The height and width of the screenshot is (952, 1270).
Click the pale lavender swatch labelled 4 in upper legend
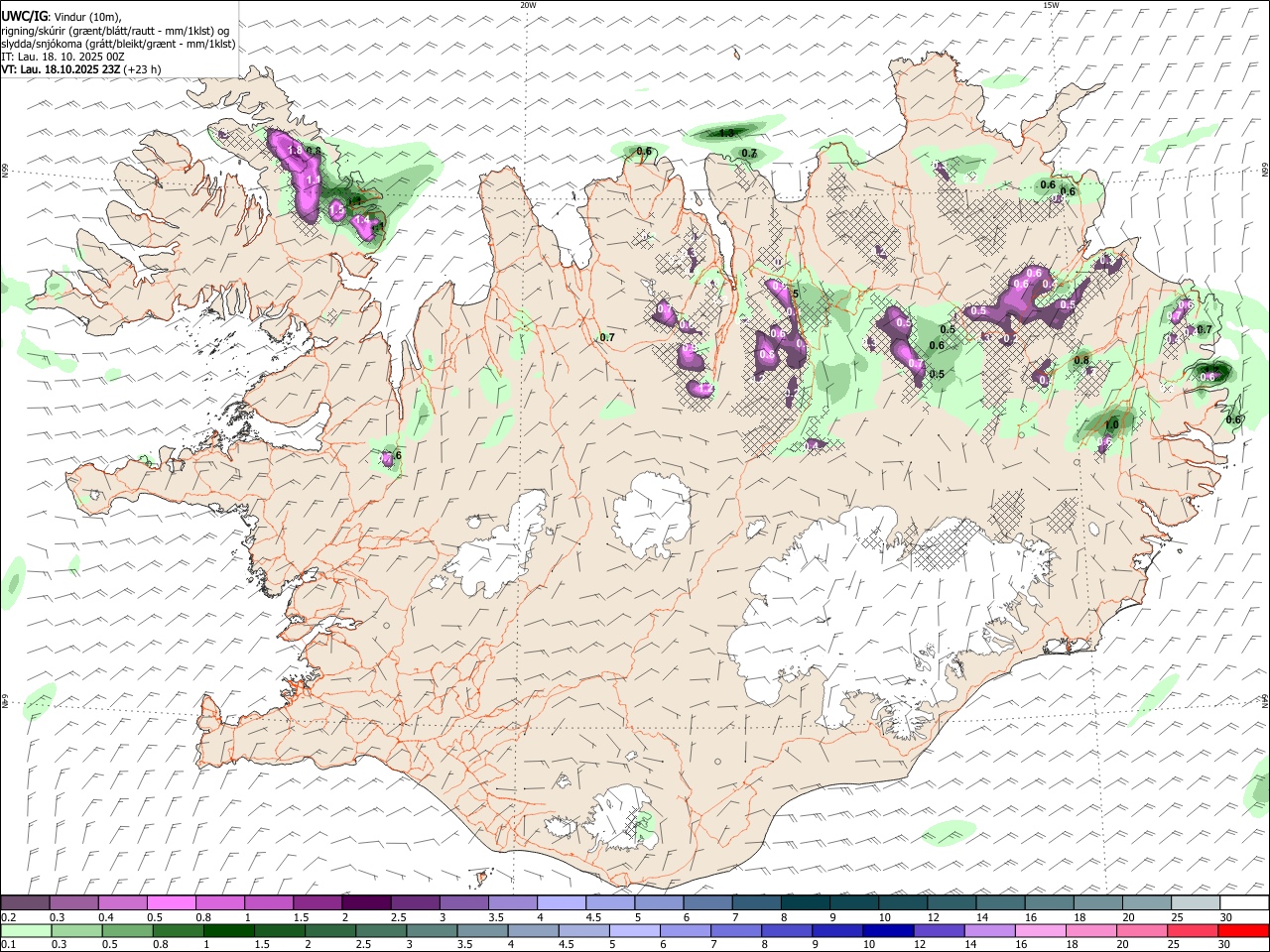pyautogui.click(x=561, y=903)
